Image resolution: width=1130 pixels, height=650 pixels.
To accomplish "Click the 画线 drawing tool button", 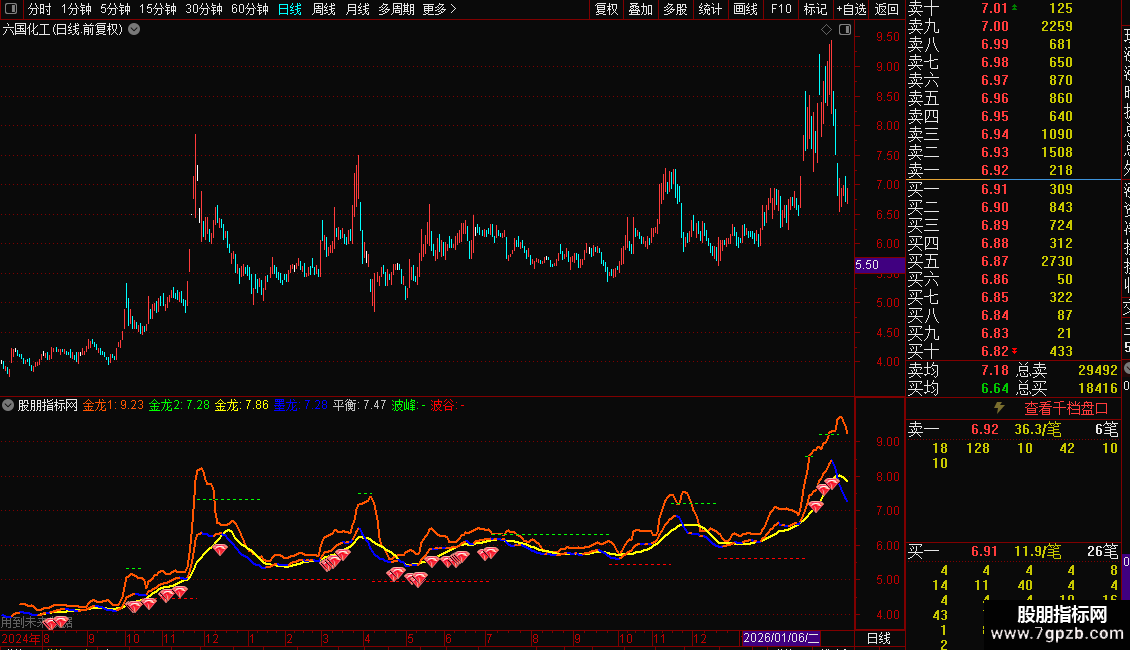I will click(x=745, y=9).
